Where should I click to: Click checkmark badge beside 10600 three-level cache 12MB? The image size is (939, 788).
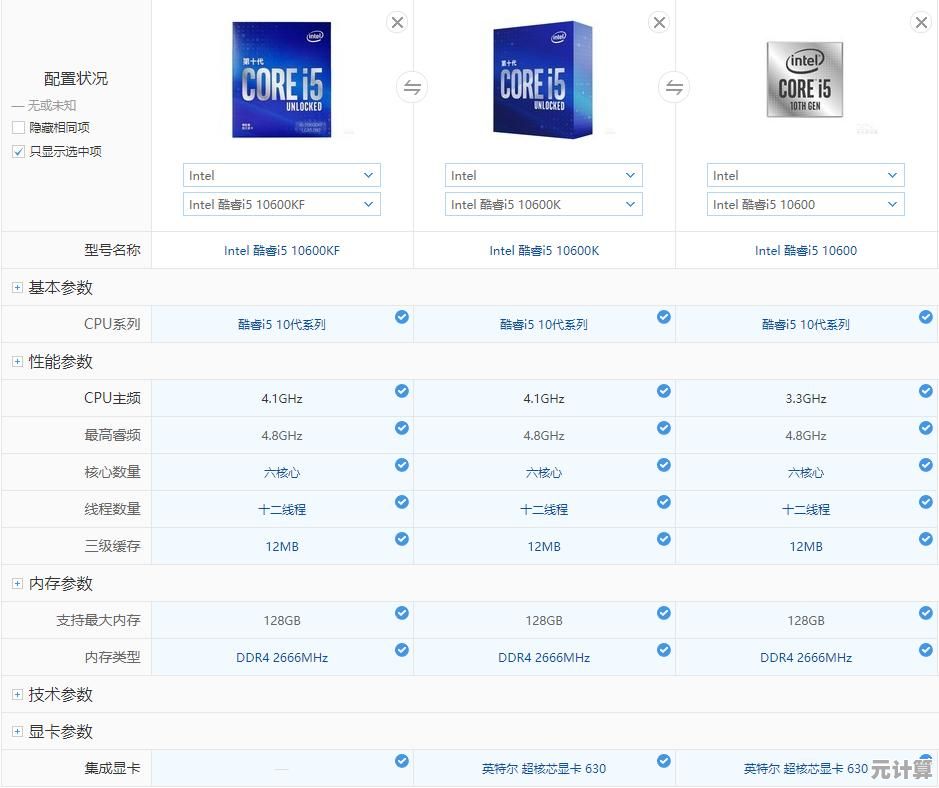click(x=925, y=539)
